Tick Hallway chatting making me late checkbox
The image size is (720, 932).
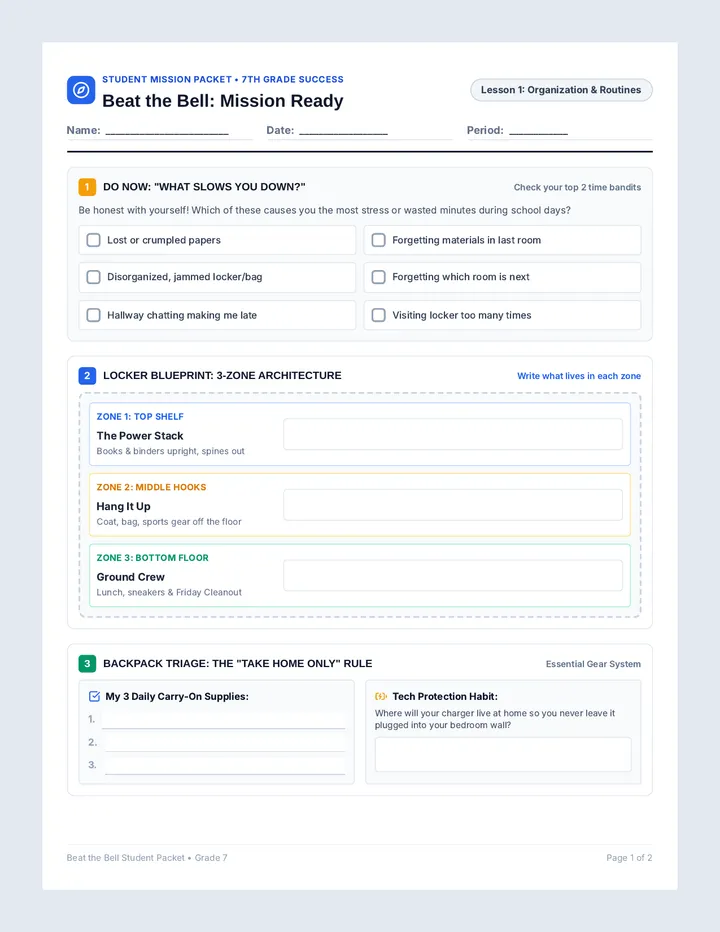93,315
